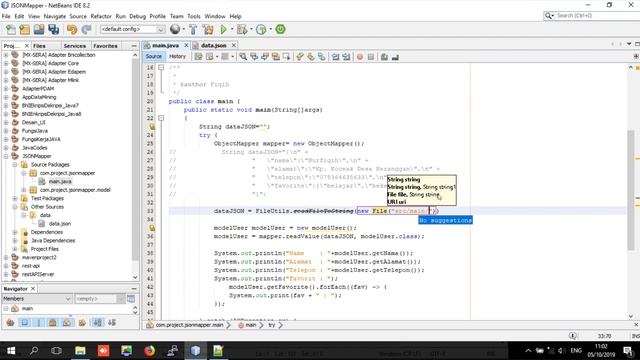The height and width of the screenshot is (360, 640).
Task: Click the Uncomment icon at editor toolbar end
Action: pyautogui.click(x=395, y=57)
